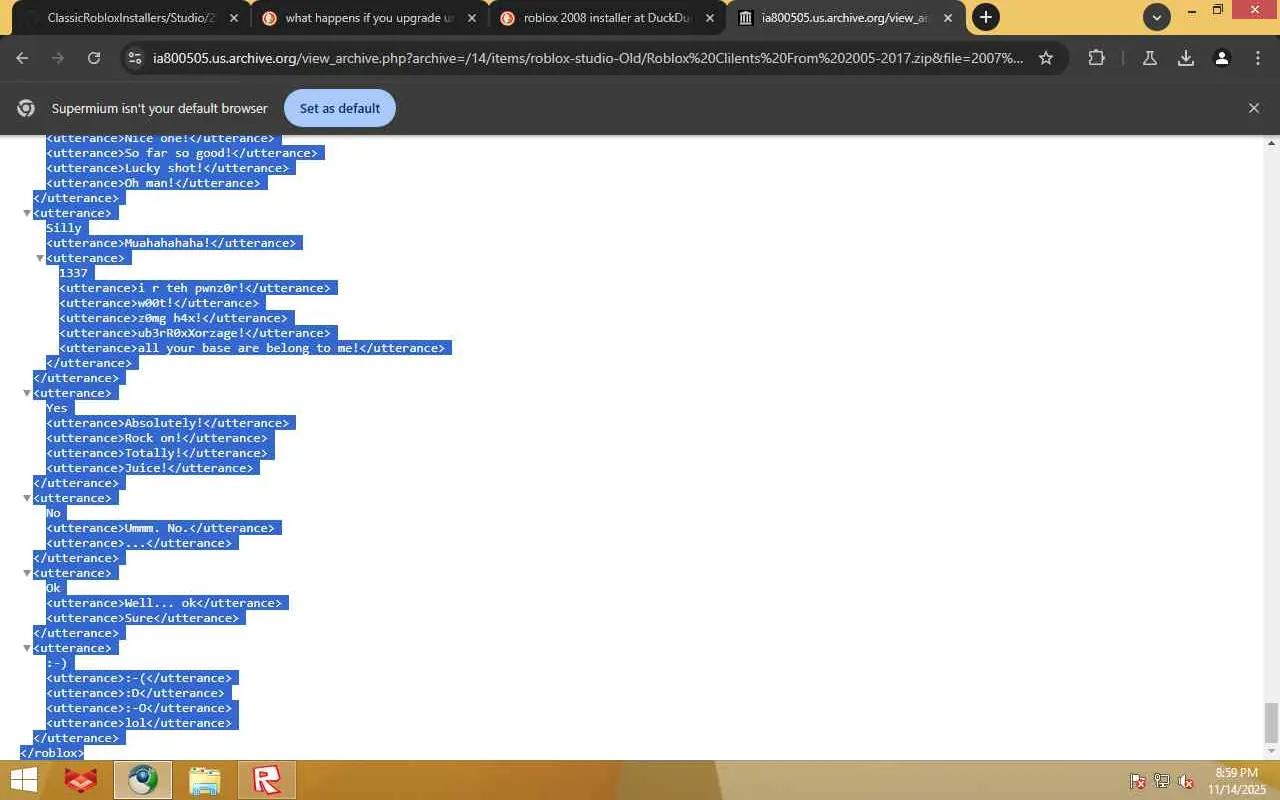Click the 'lol' utterance line
The width and height of the screenshot is (1280, 800).
coord(139,723)
